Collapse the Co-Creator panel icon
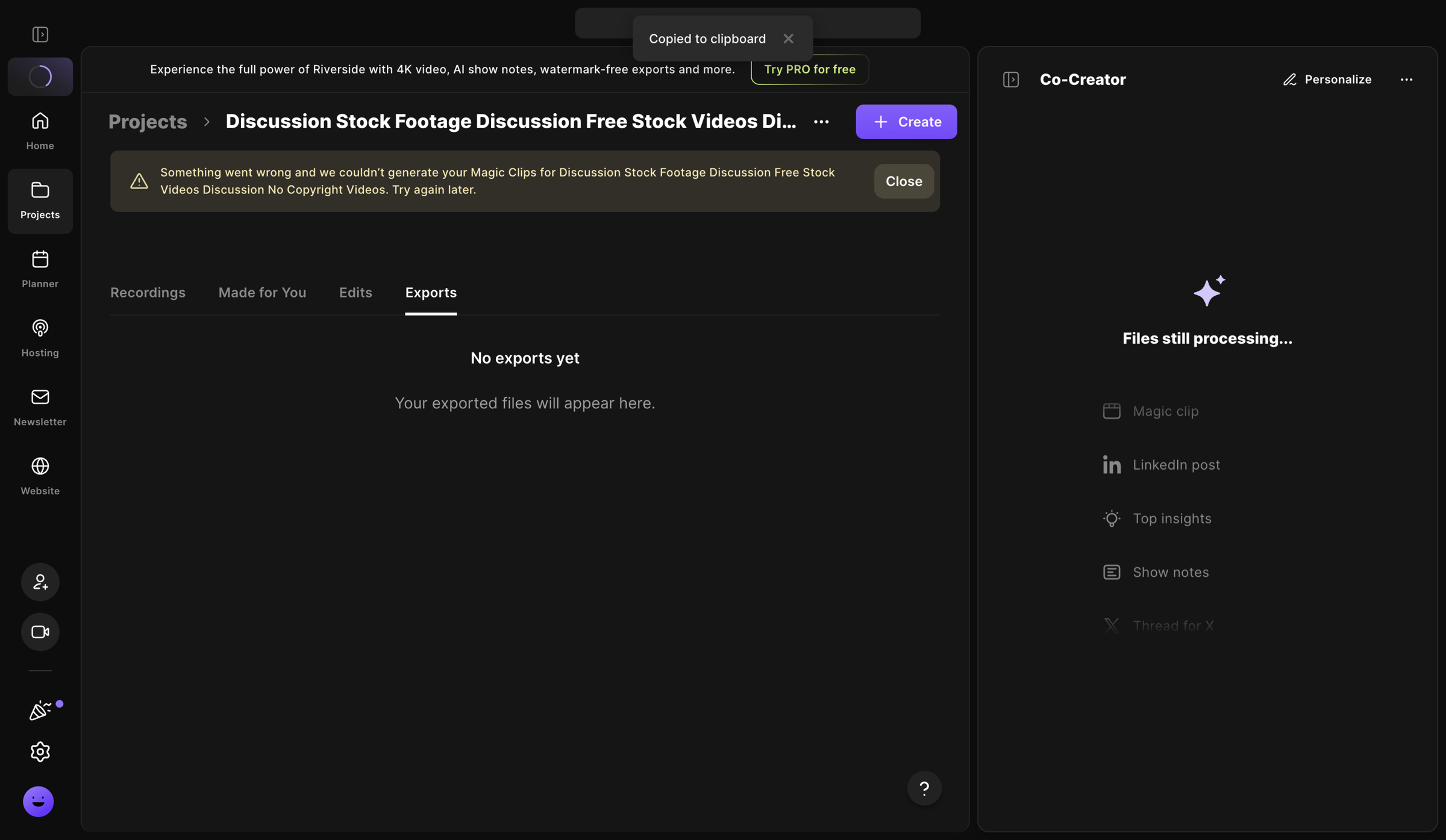The image size is (1446, 840). pos(1011,79)
